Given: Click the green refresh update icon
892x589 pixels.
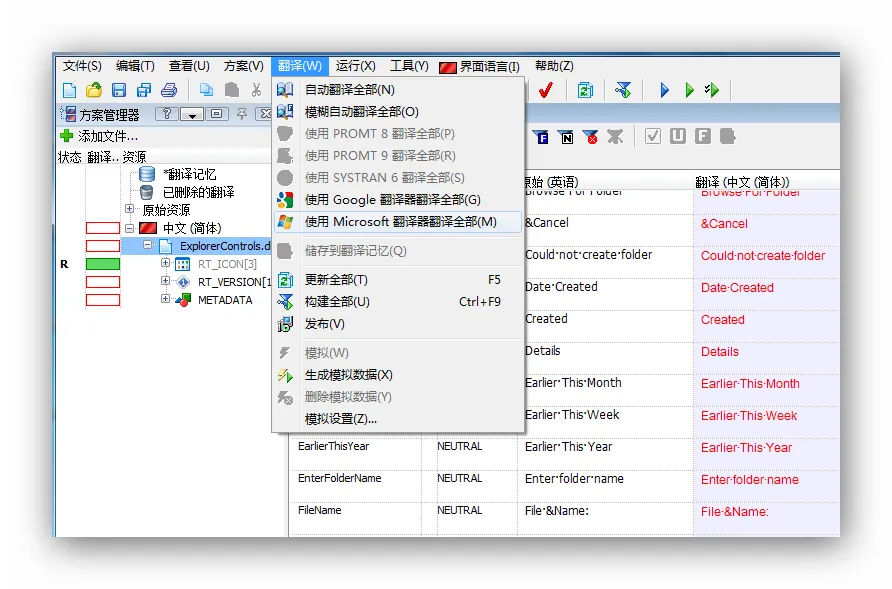Looking at the screenshot, I should pos(585,90).
